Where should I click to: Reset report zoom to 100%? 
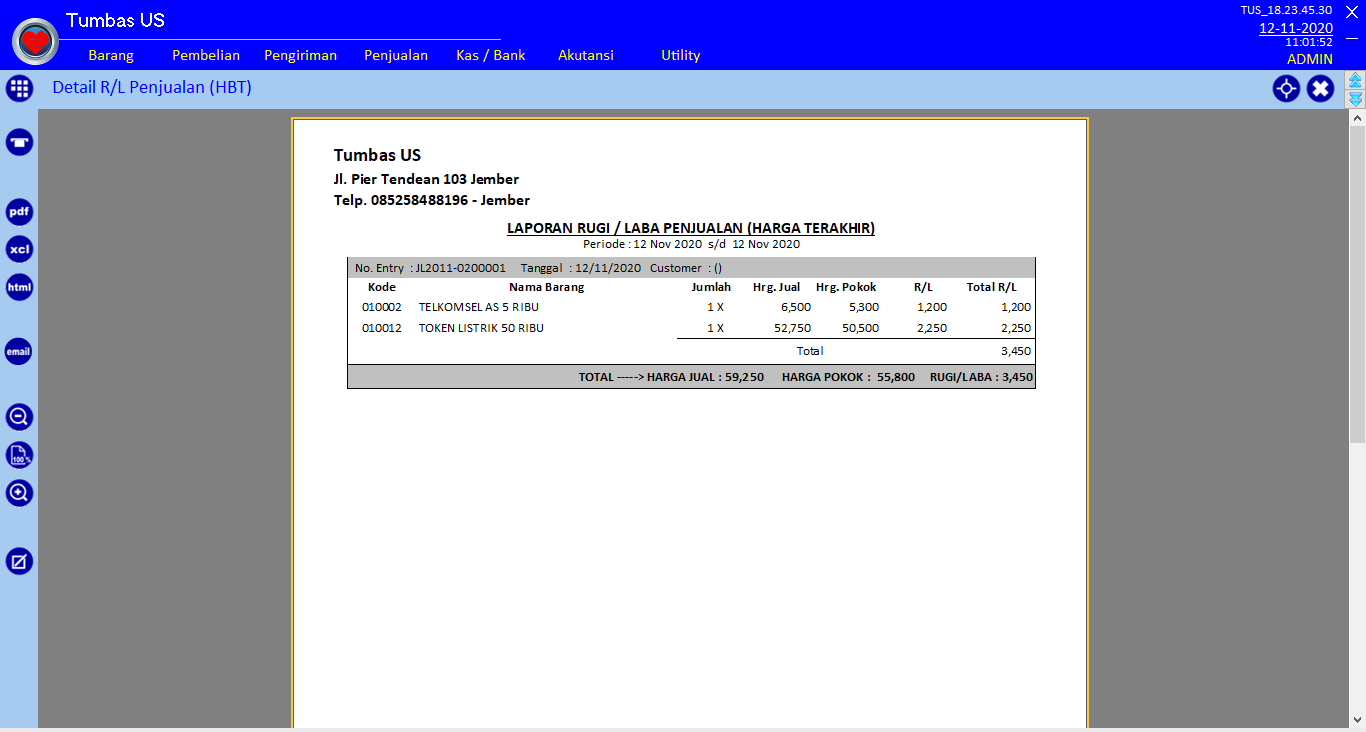tap(20, 455)
